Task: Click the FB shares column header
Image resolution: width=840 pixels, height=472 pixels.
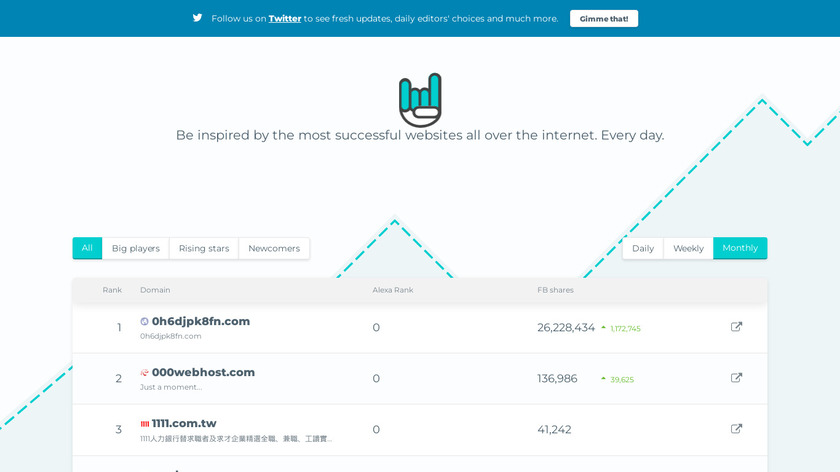Action: [555, 290]
